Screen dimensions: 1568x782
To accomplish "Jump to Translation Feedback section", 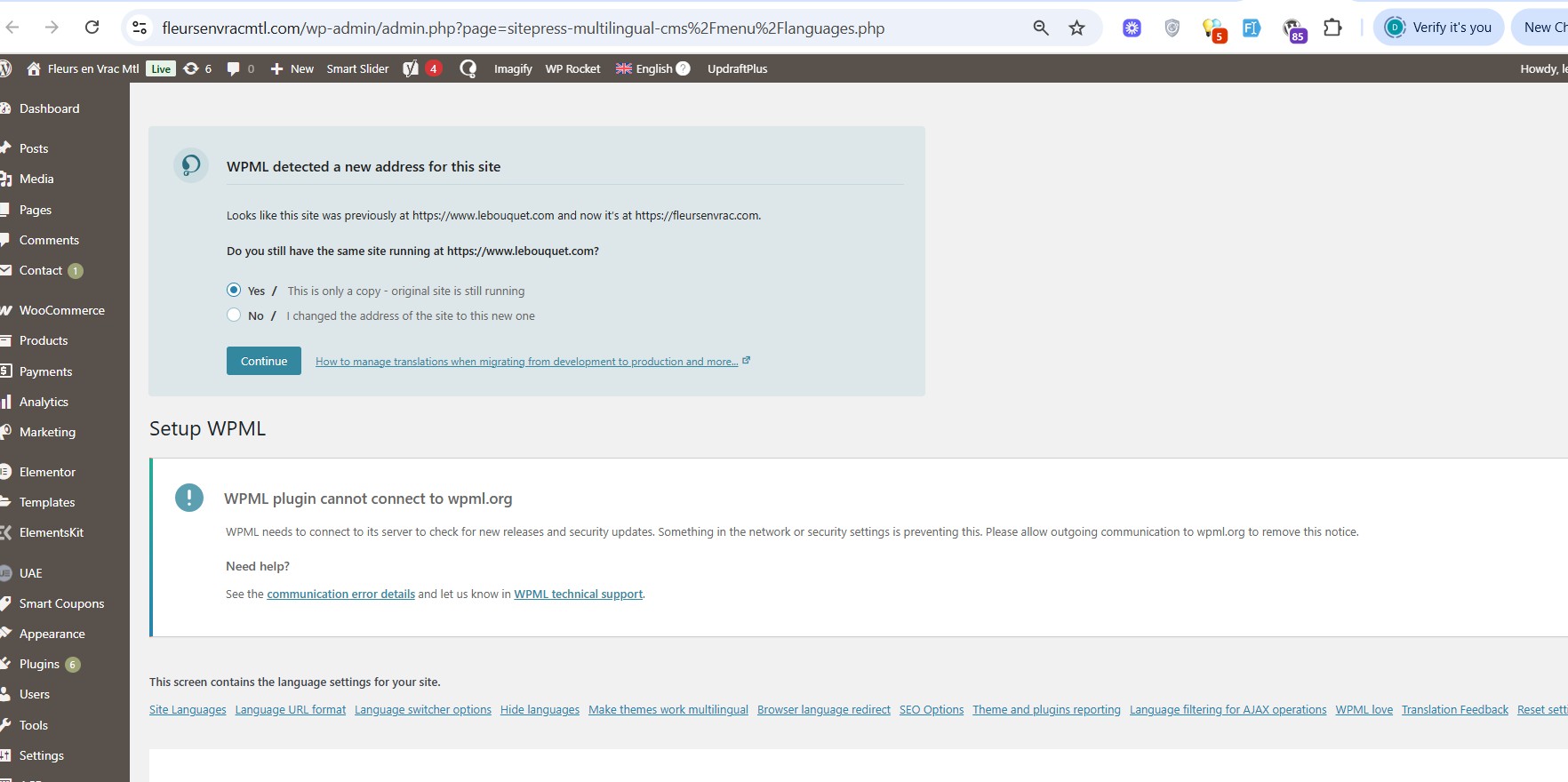I will coord(1455,709).
